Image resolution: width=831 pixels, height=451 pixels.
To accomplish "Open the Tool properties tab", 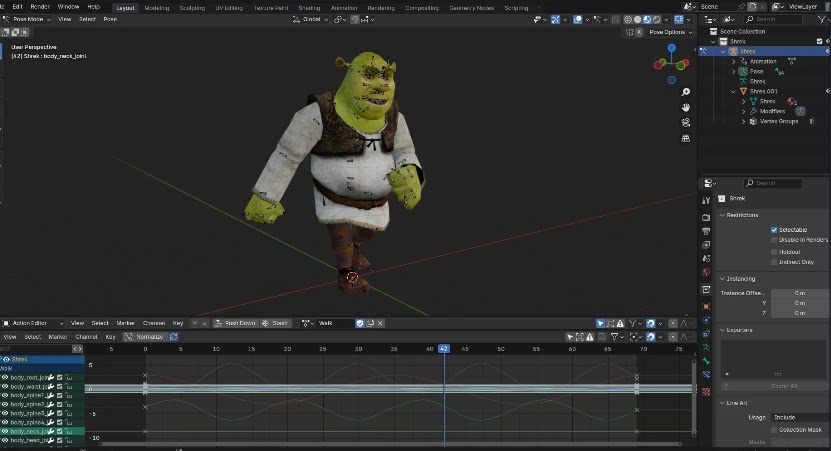I will tap(706, 201).
